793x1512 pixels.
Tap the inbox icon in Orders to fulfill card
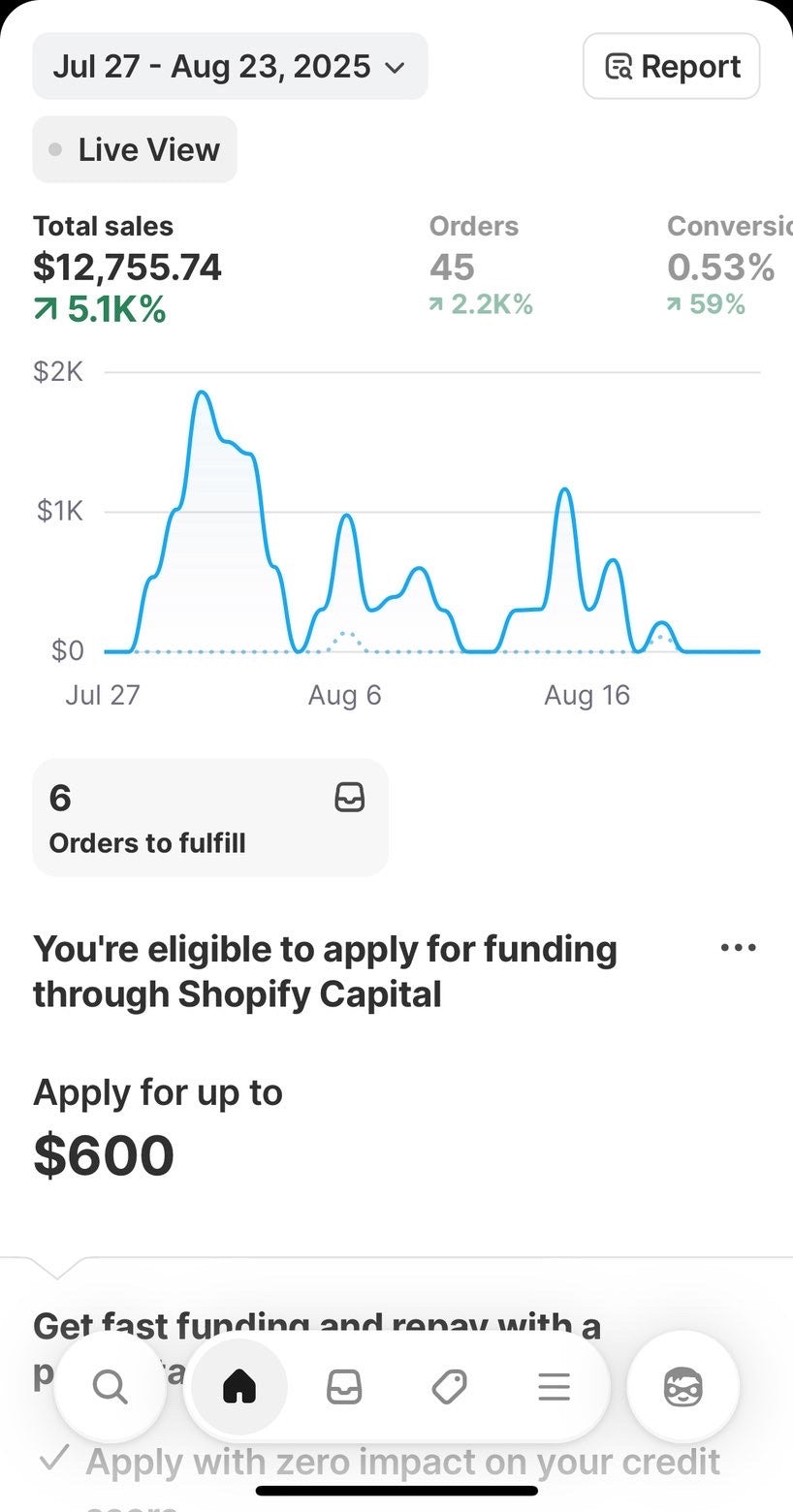pyautogui.click(x=349, y=798)
